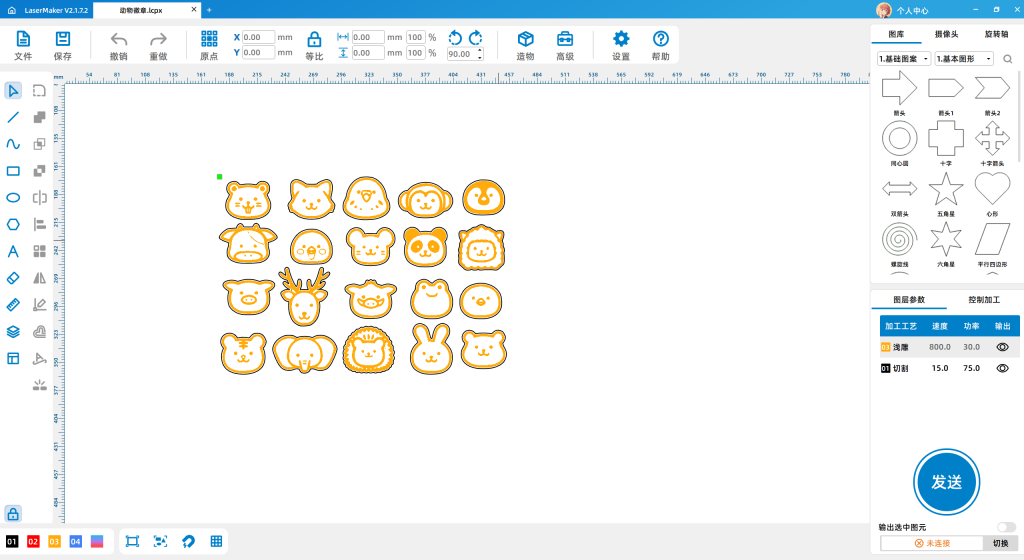1024x560 pixels.
Task: Select the curve drawing tool
Action: (13, 144)
